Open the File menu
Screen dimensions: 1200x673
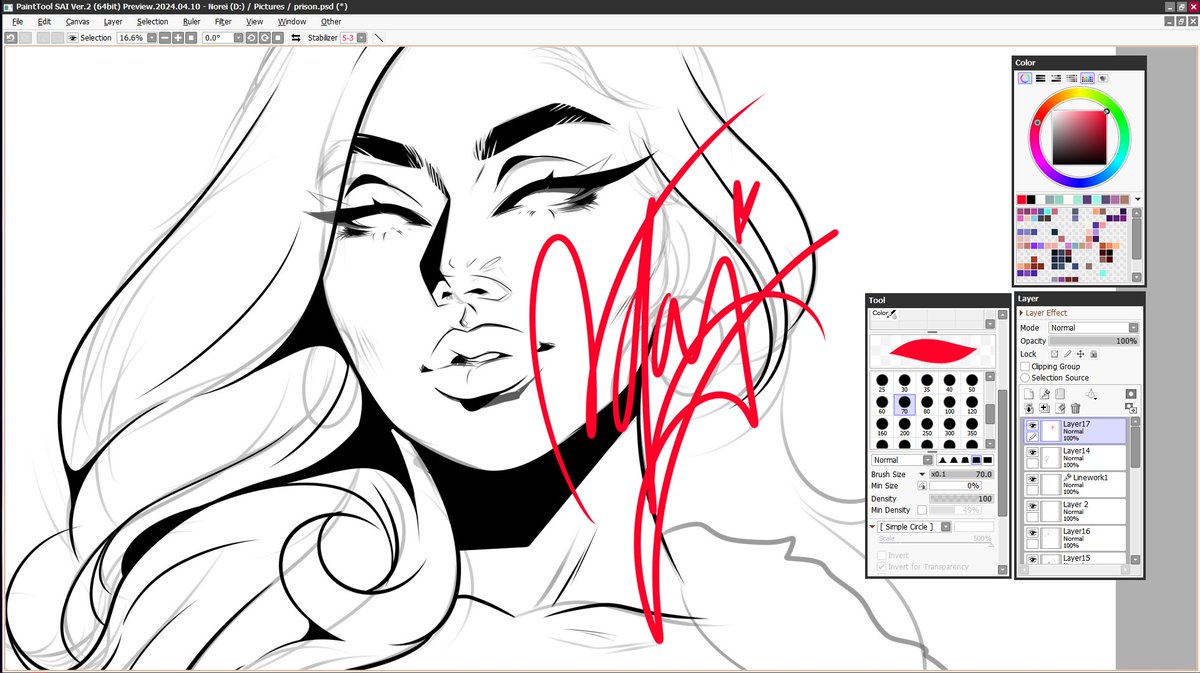(x=17, y=21)
